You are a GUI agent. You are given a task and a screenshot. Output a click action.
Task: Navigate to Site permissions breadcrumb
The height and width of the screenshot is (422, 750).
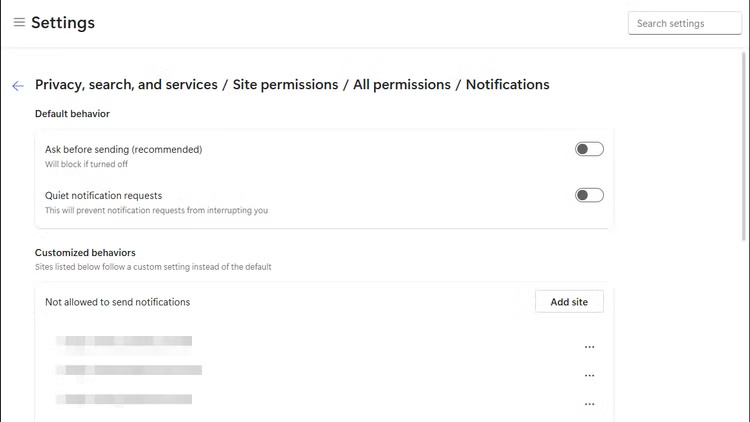pos(285,85)
